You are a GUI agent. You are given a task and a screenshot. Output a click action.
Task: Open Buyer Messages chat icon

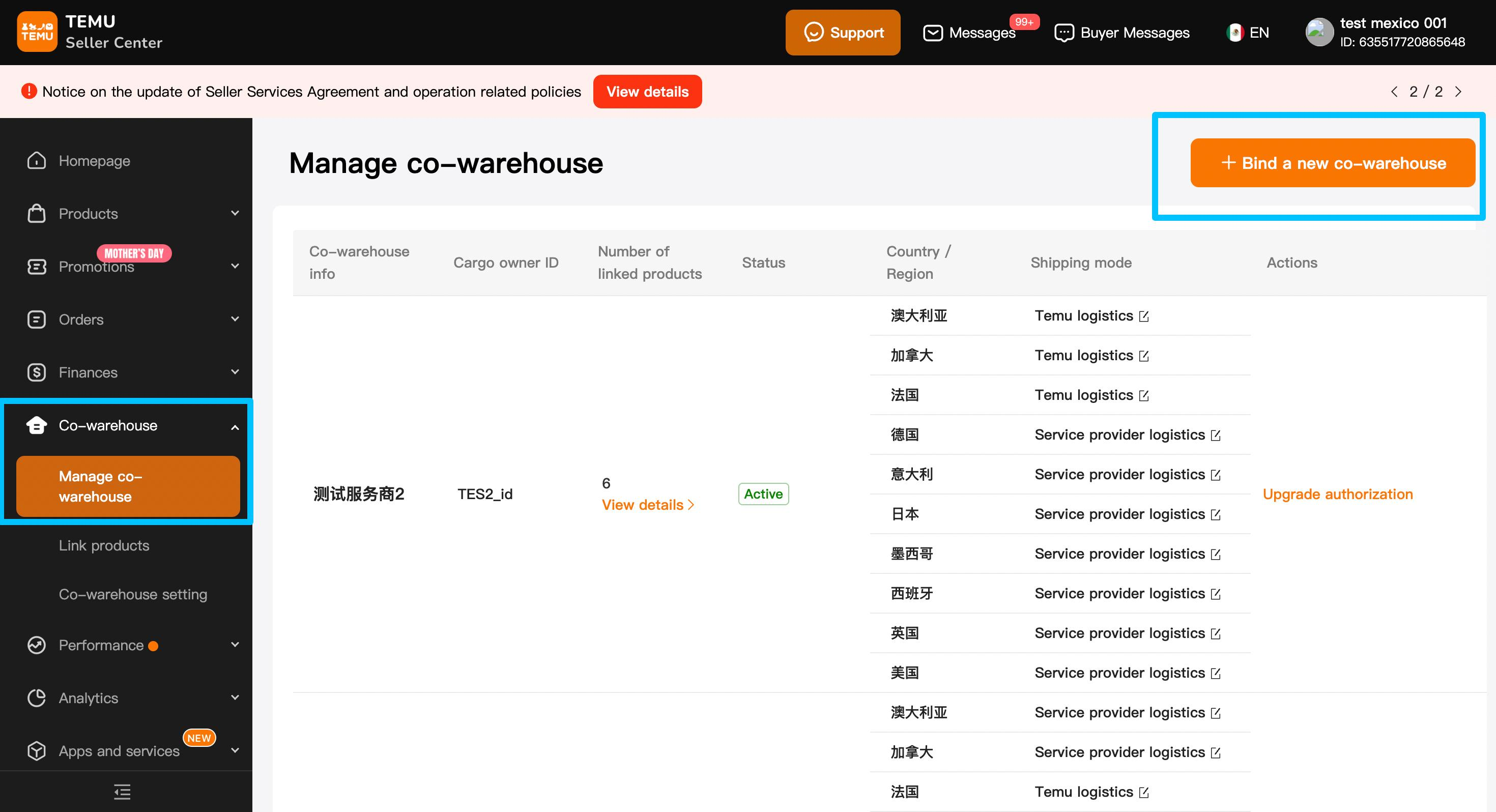point(1064,33)
